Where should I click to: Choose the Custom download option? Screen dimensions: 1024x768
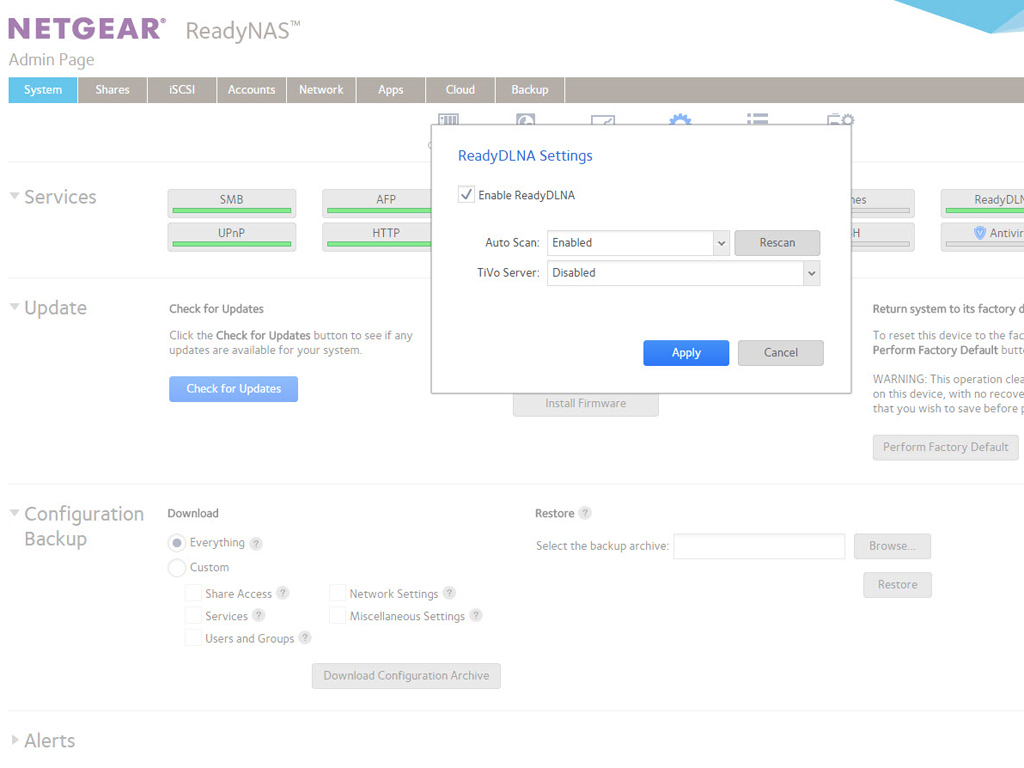(x=176, y=568)
